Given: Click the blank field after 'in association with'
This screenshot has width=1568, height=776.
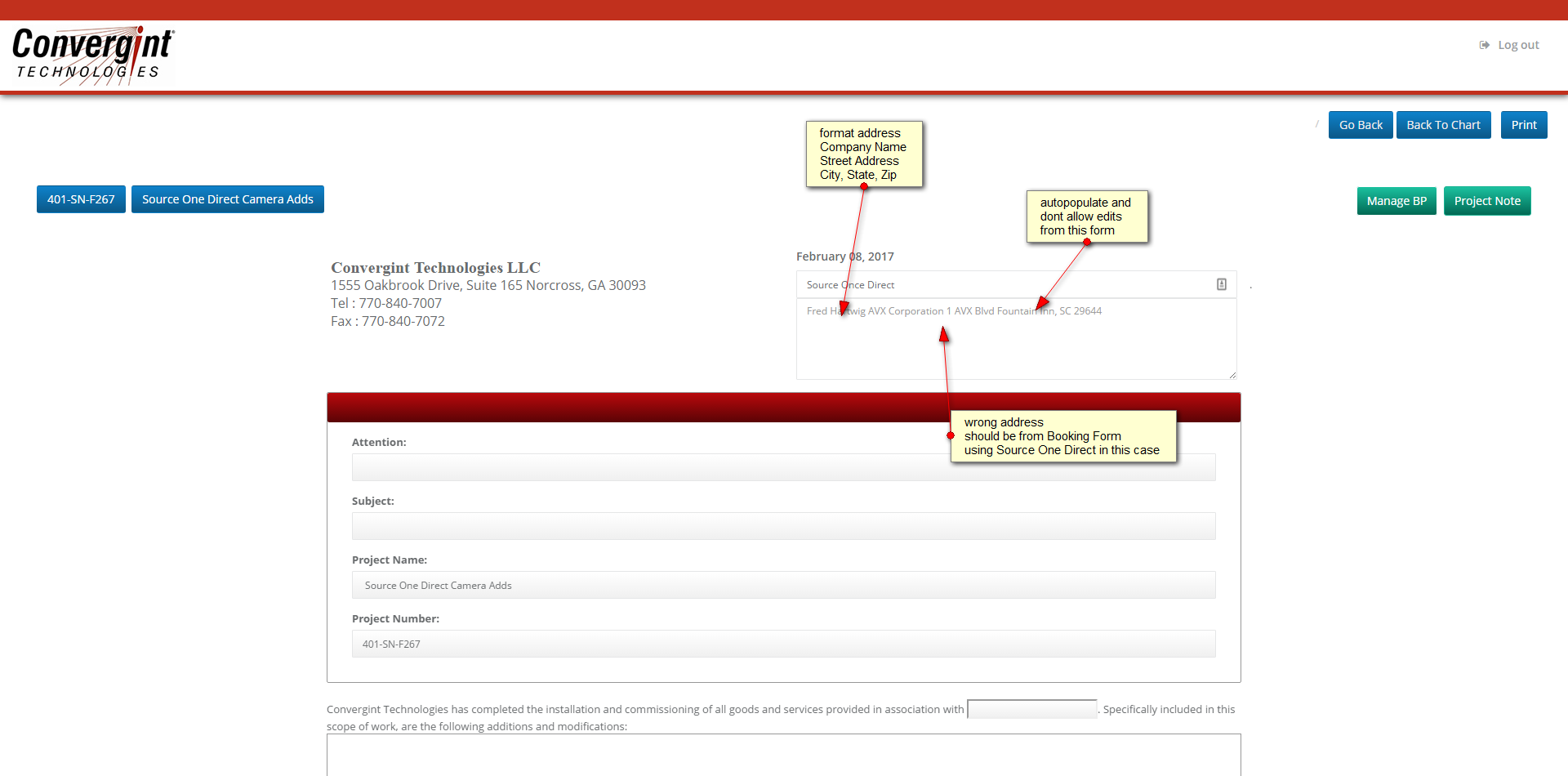Looking at the screenshot, I should click(x=1032, y=709).
